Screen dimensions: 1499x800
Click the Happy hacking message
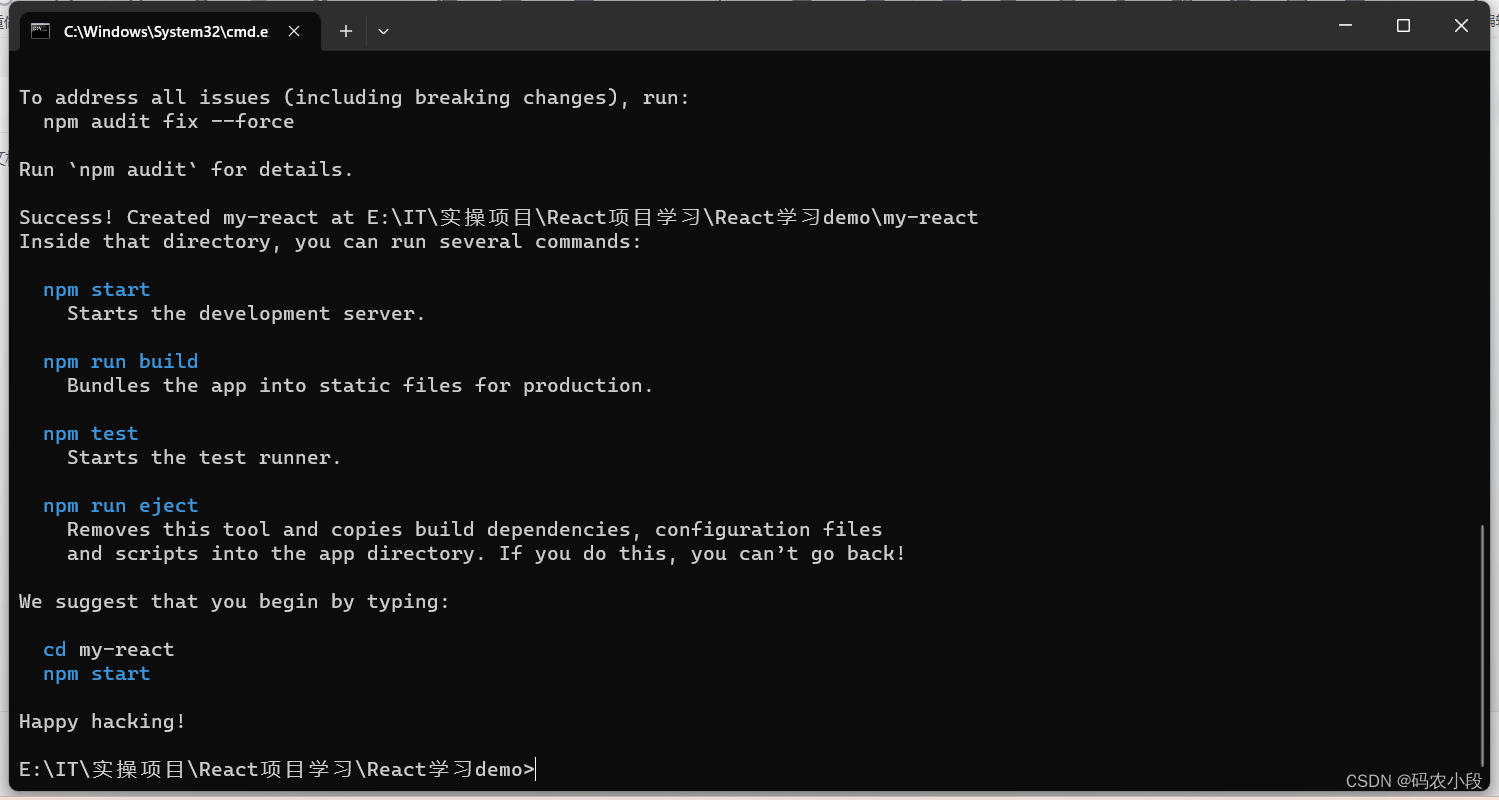101,721
